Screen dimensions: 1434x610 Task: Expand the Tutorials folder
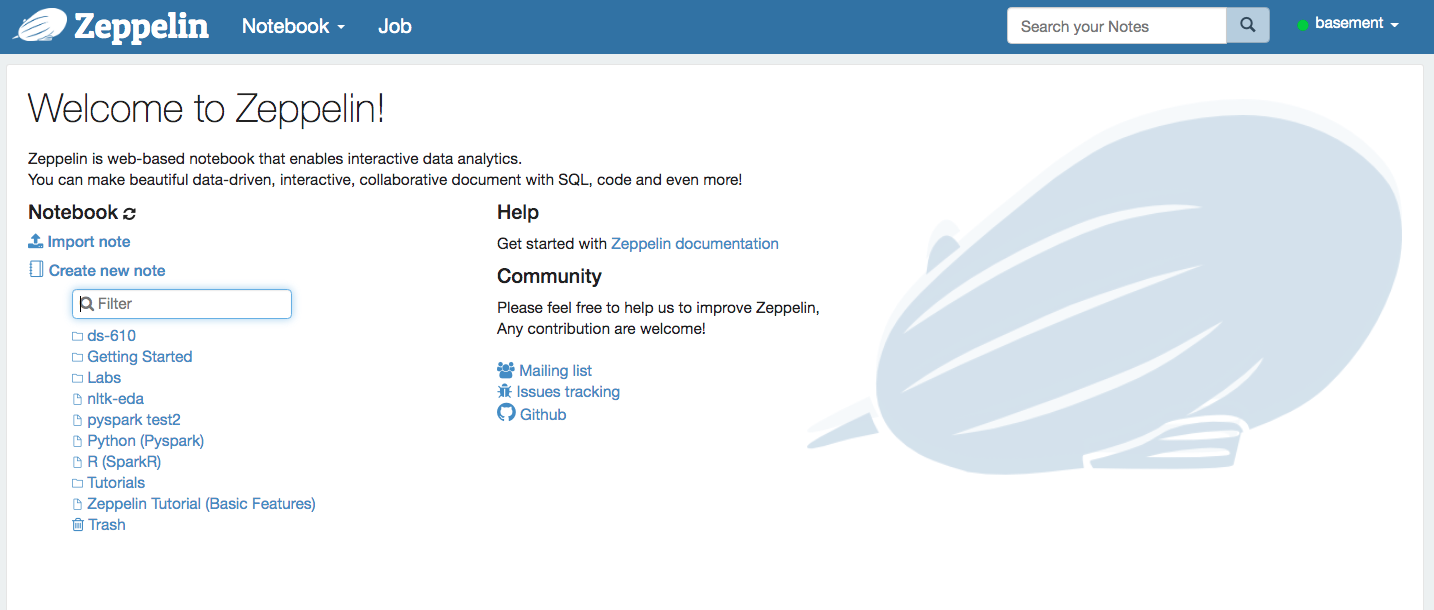(x=116, y=482)
